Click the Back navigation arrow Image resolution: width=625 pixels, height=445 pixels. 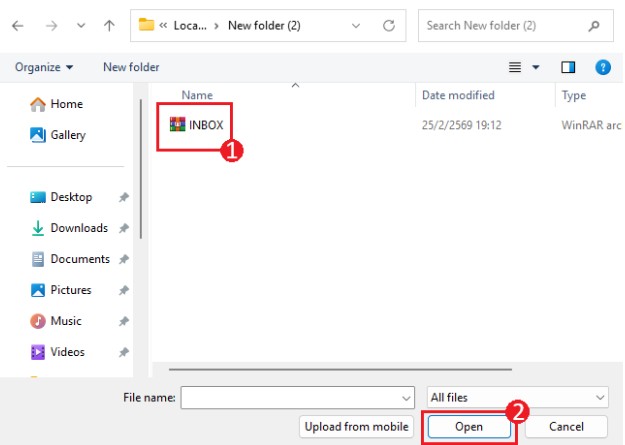(x=17, y=25)
